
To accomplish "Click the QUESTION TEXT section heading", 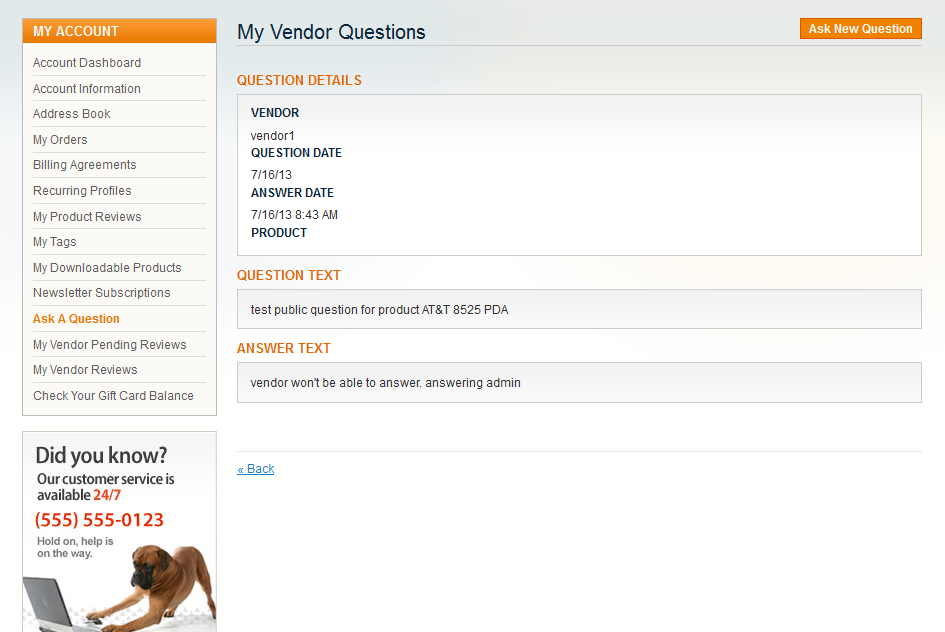I will click(x=289, y=276).
